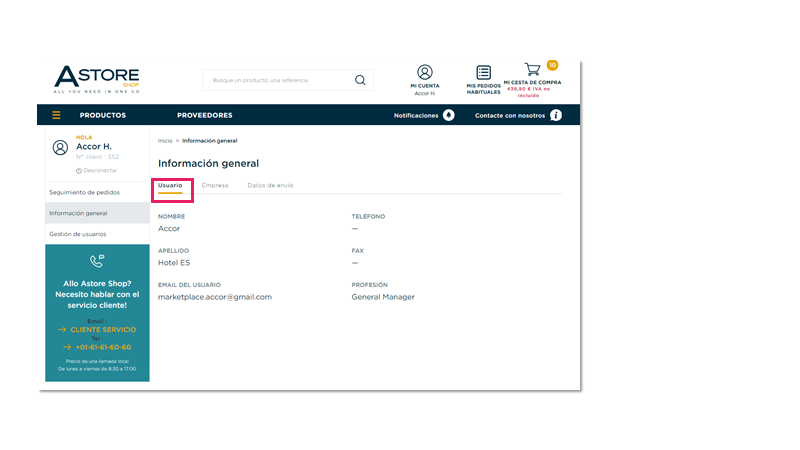The height and width of the screenshot is (450, 800).
Task: Click the email marketplace.accor@gmail.com
Action: (x=215, y=297)
